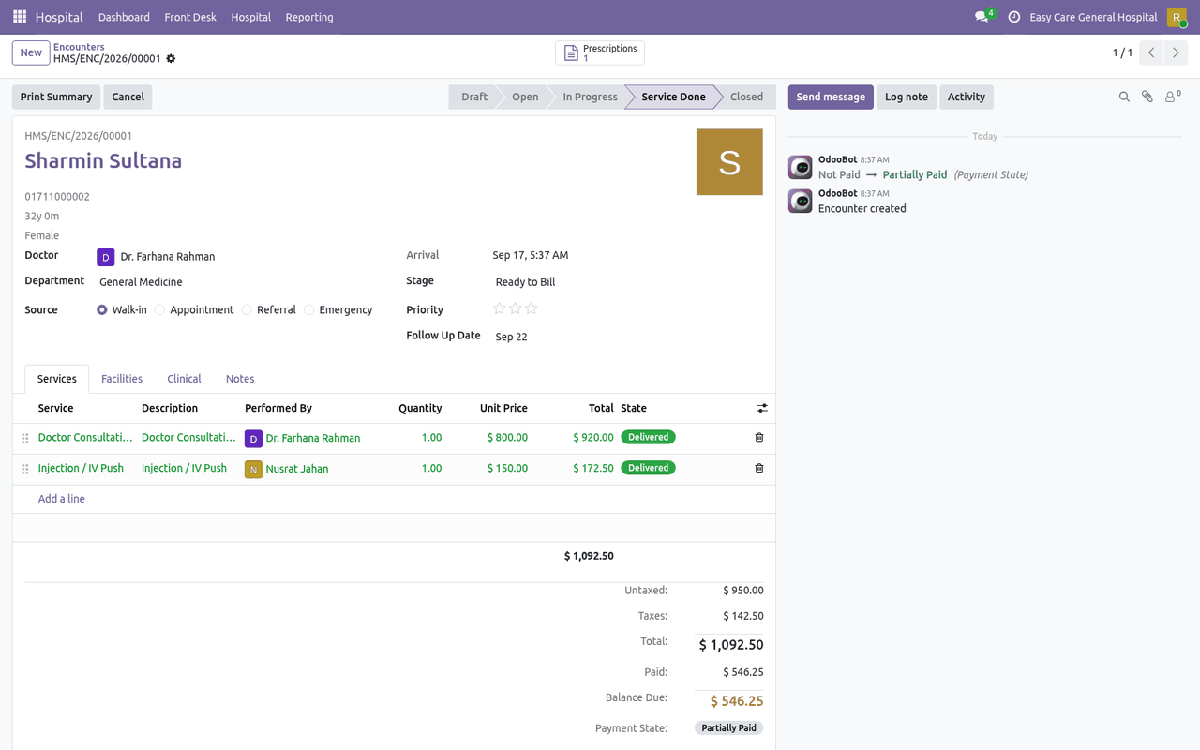Delete the Injection / IV Push line
The image size is (1200, 750).
click(759, 468)
